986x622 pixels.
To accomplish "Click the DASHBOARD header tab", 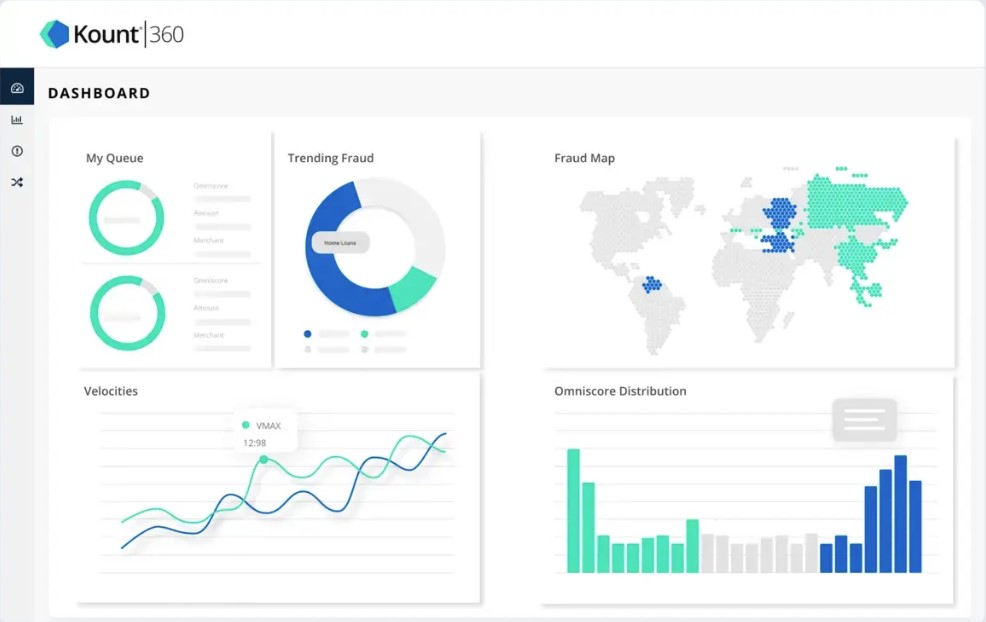I will pyautogui.click(x=99, y=93).
